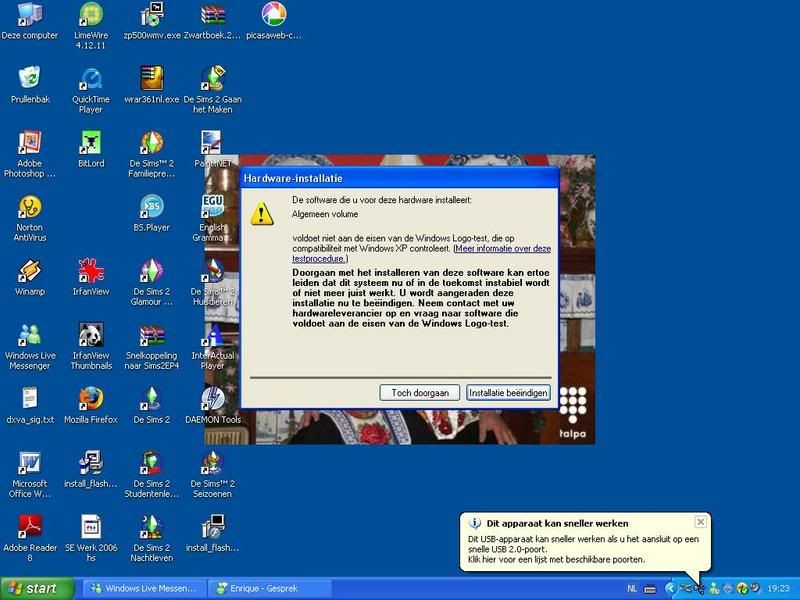The height and width of the screenshot is (600, 800).
Task: Open the BitLord desktop icon
Action: [x=91, y=149]
